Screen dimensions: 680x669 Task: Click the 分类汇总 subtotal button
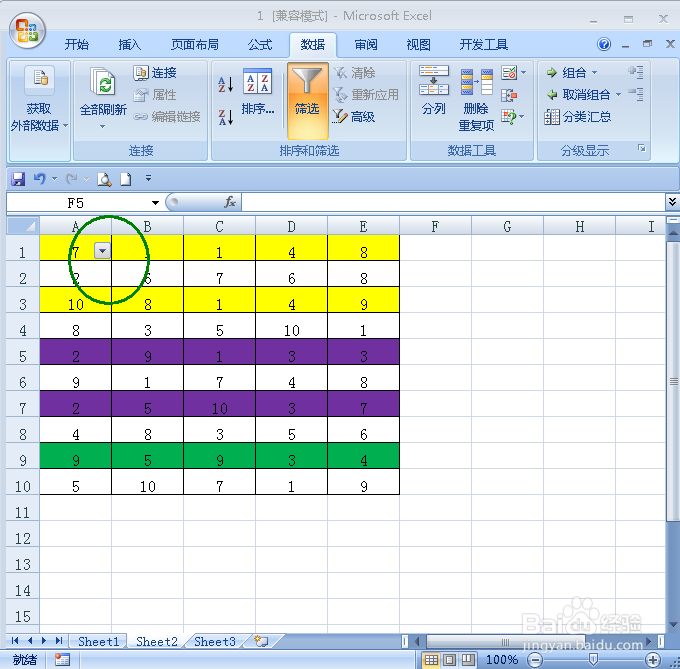click(578, 117)
